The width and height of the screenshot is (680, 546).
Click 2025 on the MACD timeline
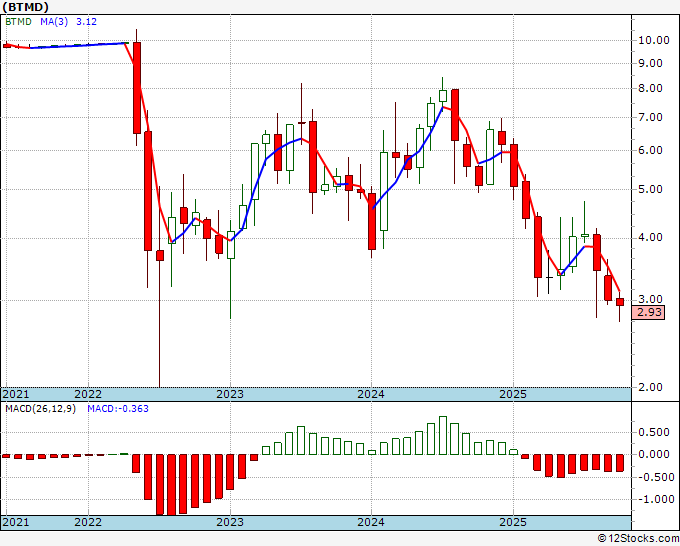513,522
